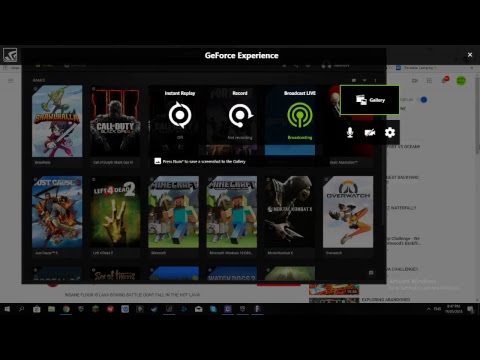Open the Mail app from taskbar
The height and width of the screenshot is (360, 480).
(198, 309)
